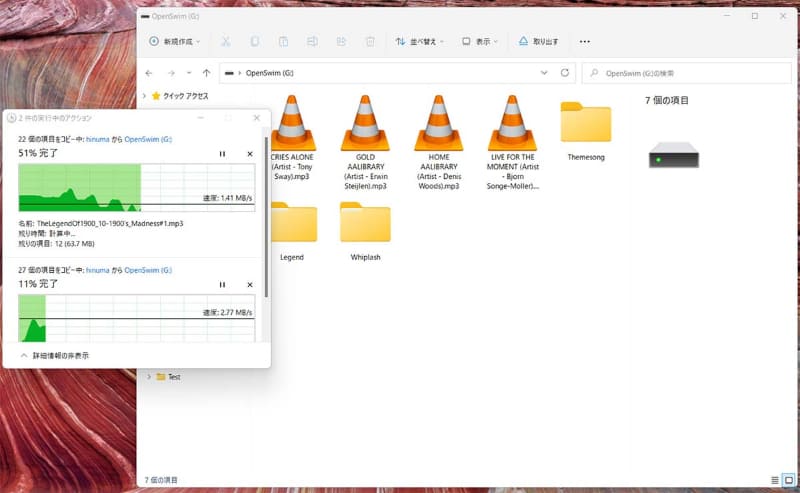Switch to details list view icon

coord(774,480)
